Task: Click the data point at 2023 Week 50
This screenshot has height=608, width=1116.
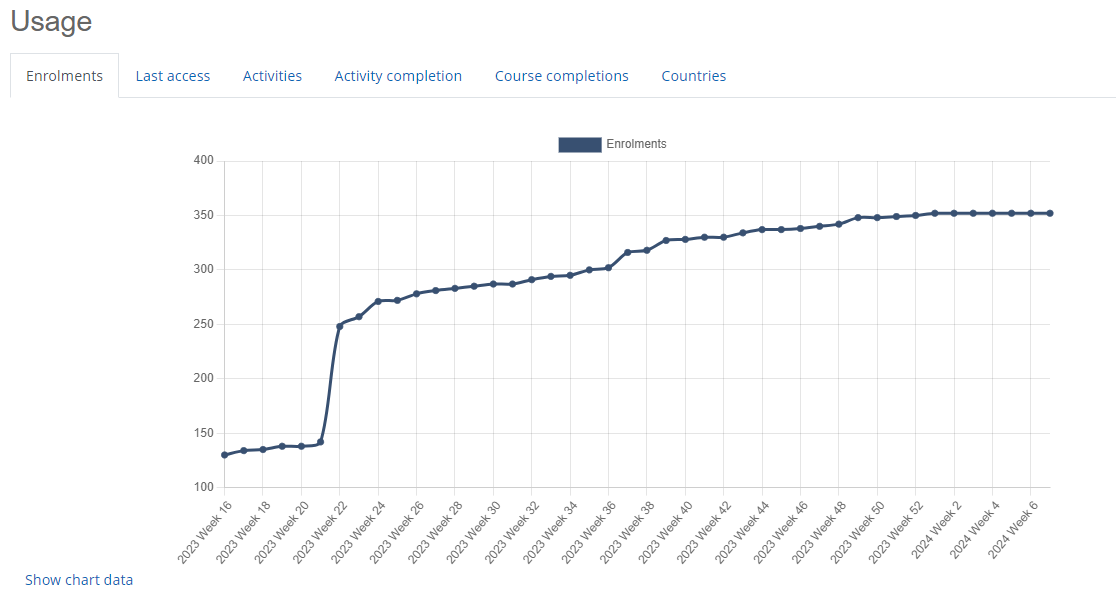Action: click(x=877, y=218)
